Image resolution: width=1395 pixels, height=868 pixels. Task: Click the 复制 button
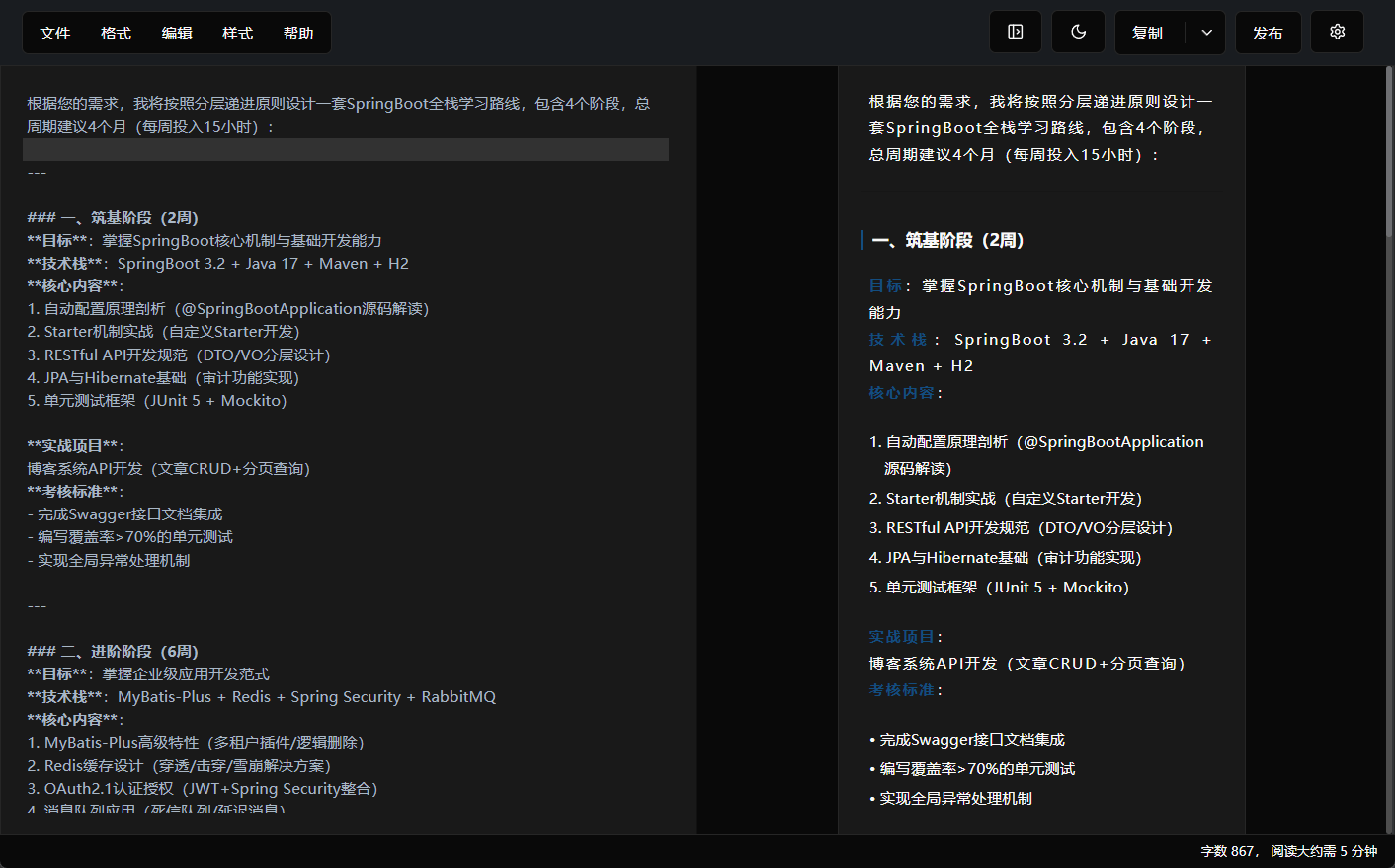pos(1147,33)
